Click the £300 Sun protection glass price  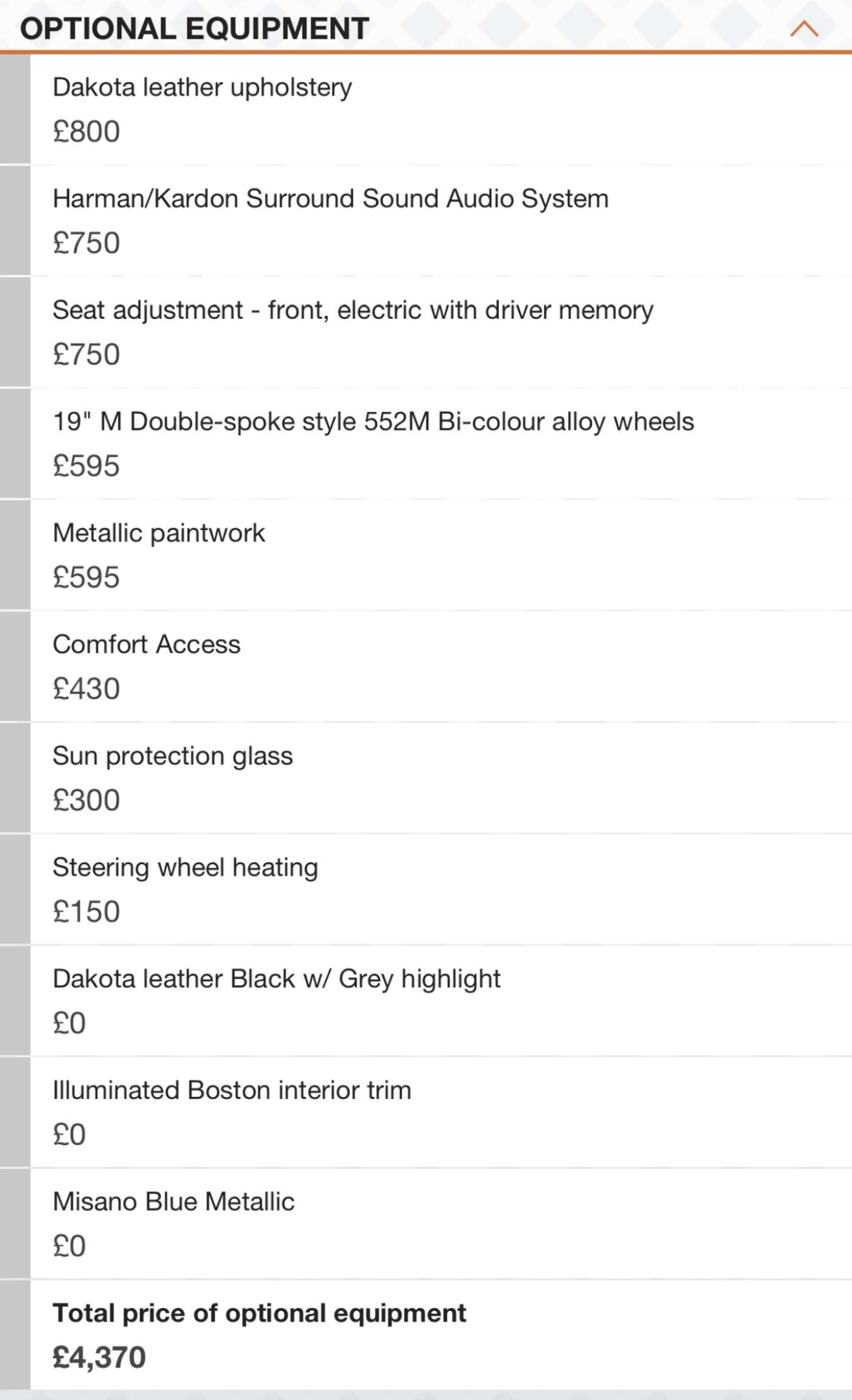pyautogui.click(x=87, y=800)
